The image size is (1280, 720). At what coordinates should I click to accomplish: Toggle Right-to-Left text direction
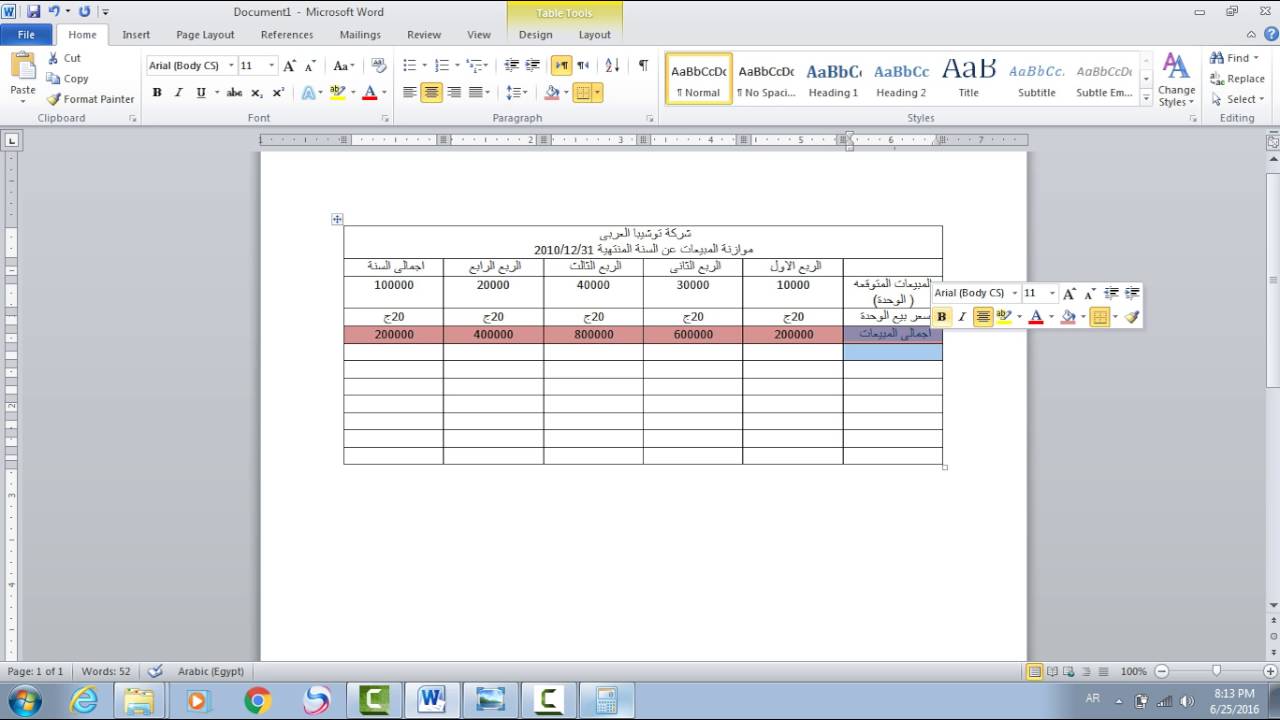pos(582,66)
